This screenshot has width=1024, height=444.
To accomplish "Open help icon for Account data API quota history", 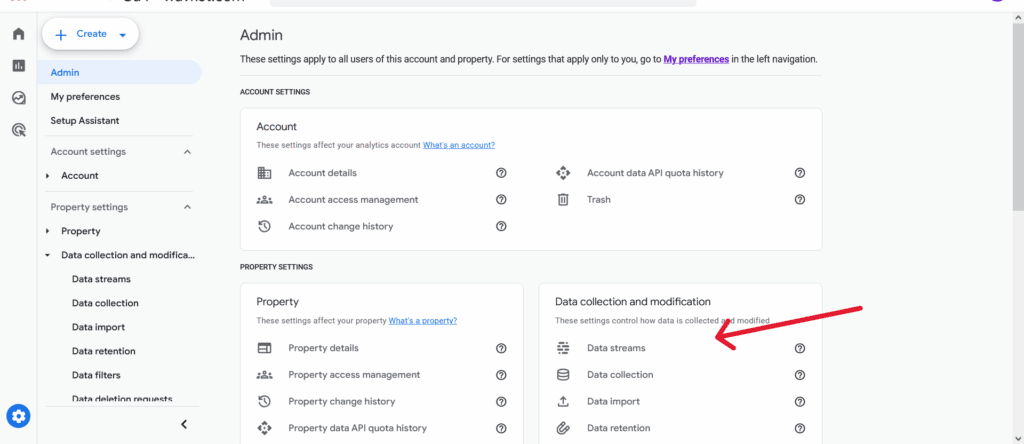I will pyautogui.click(x=799, y=173).
